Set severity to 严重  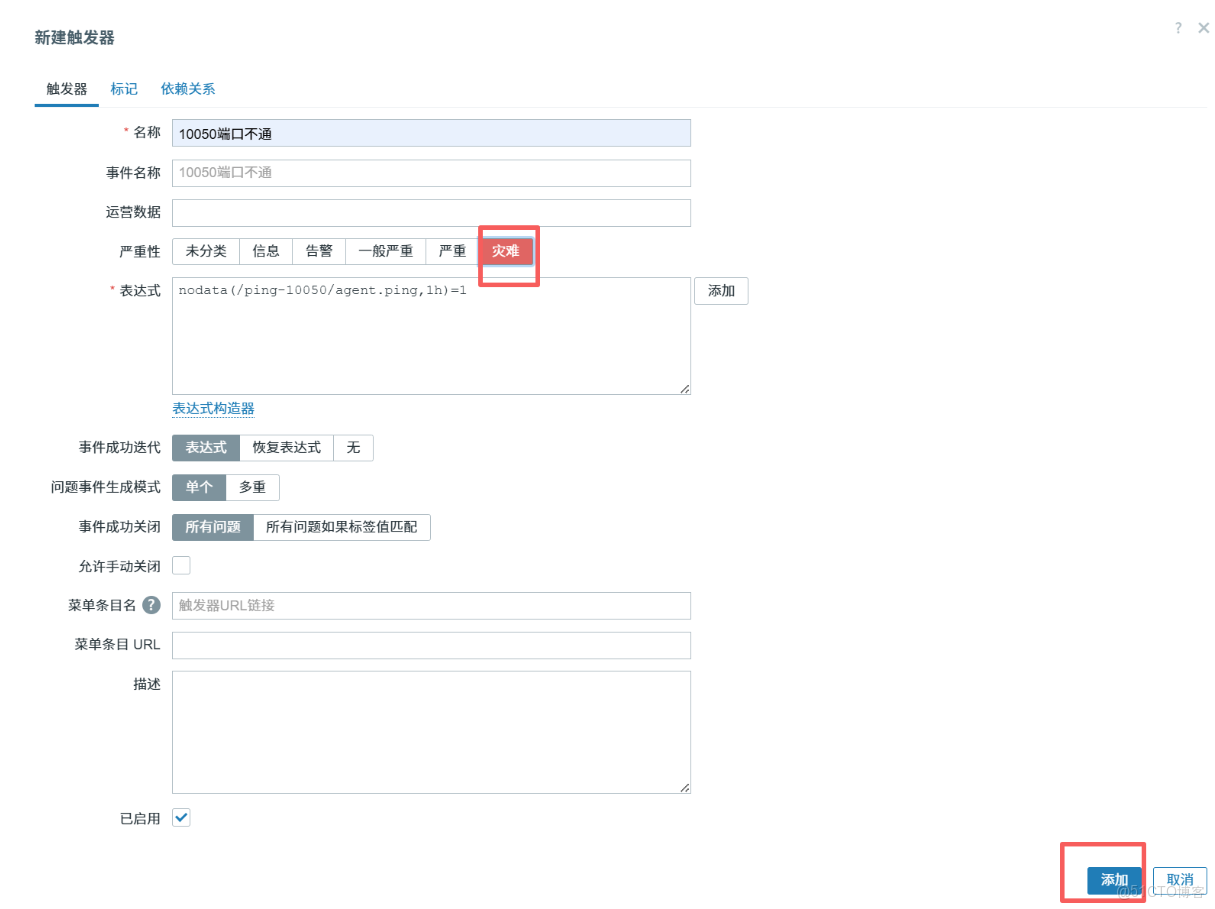453,251
